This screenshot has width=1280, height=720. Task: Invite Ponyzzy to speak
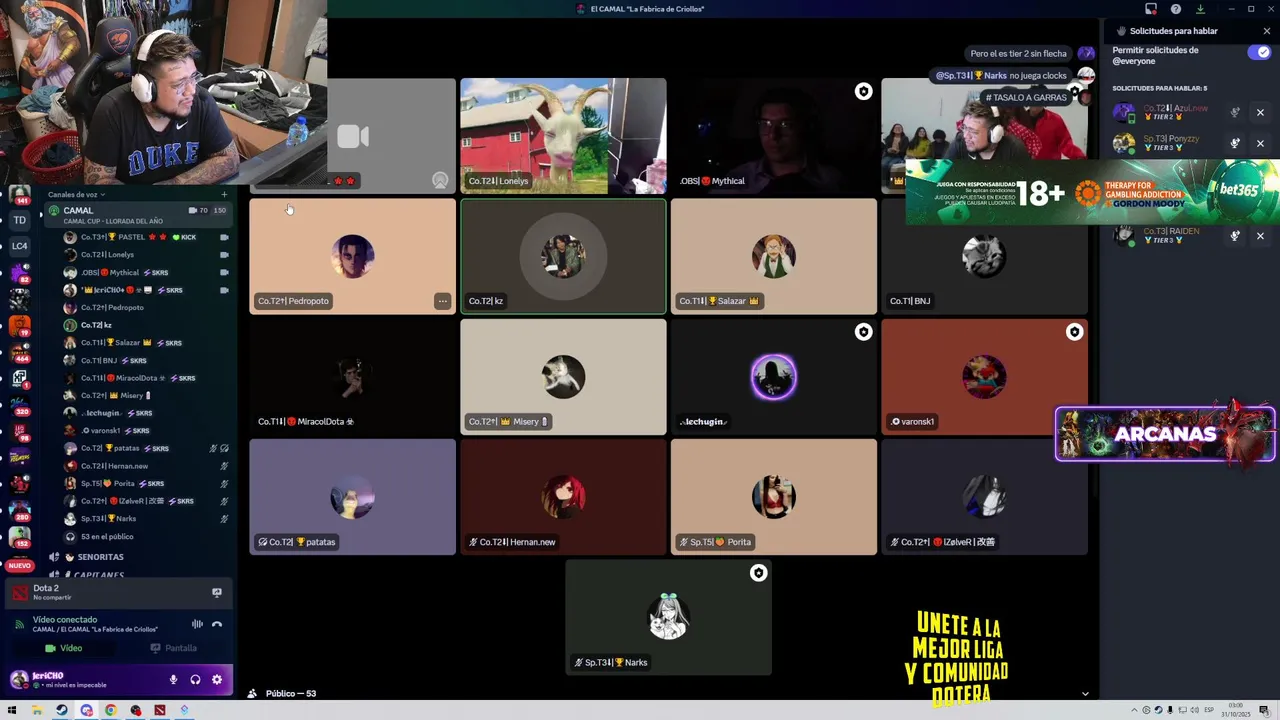[1235, 144]
